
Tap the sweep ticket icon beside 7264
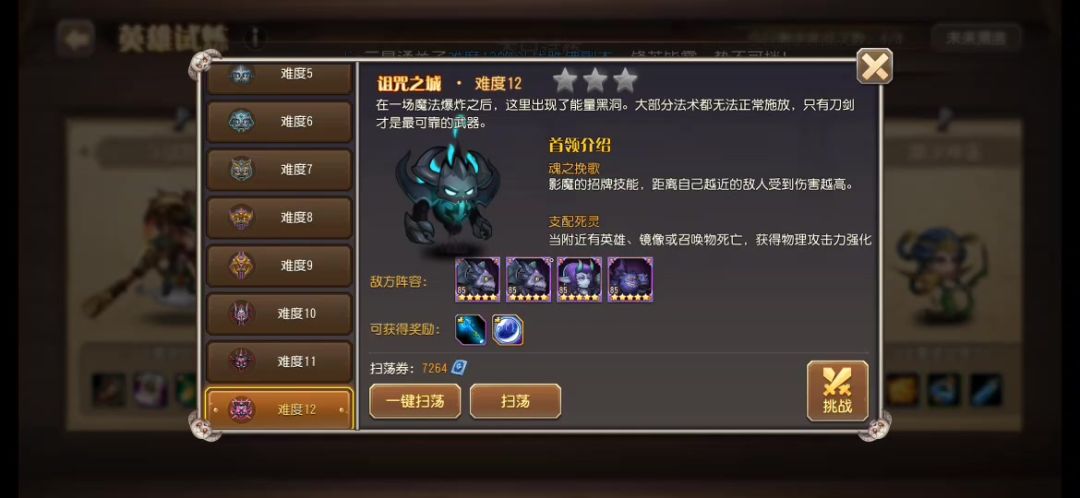[x=459, y=368]
